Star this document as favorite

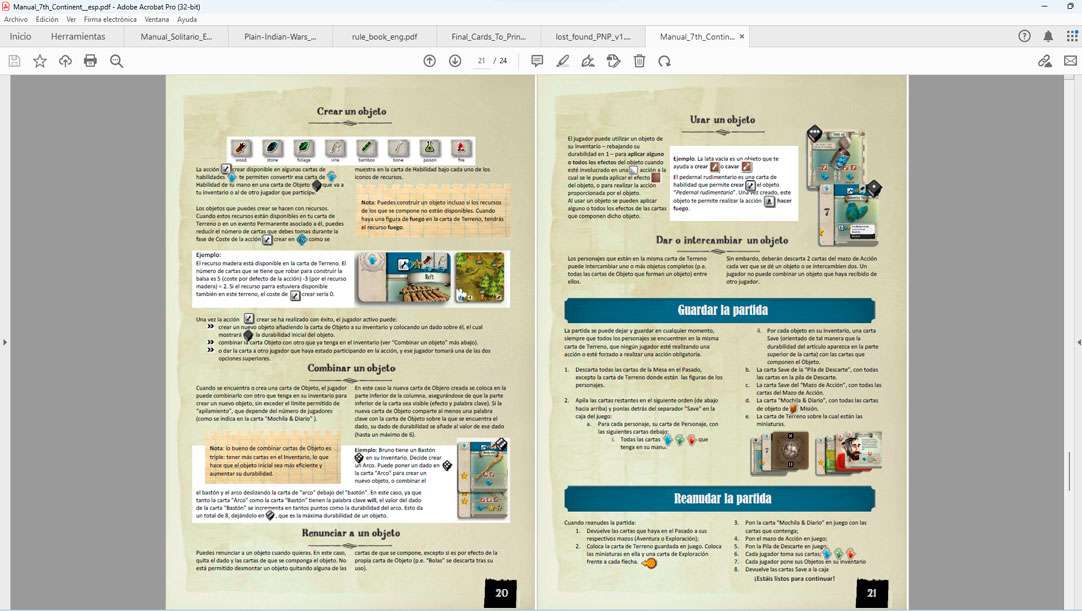[x=40, y=61]
